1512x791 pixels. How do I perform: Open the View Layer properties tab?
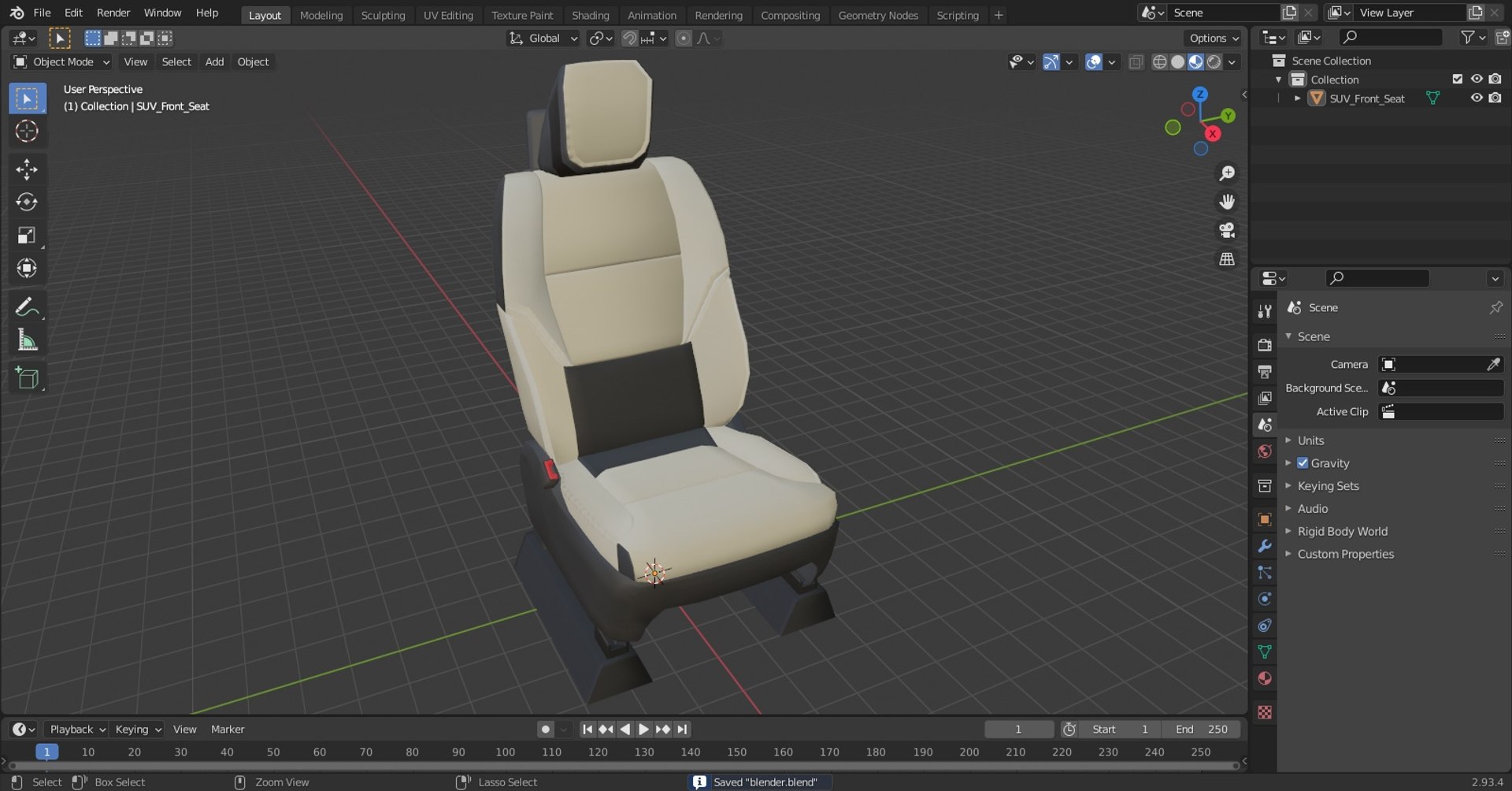pyautogui.click(x=1265, y=398)
